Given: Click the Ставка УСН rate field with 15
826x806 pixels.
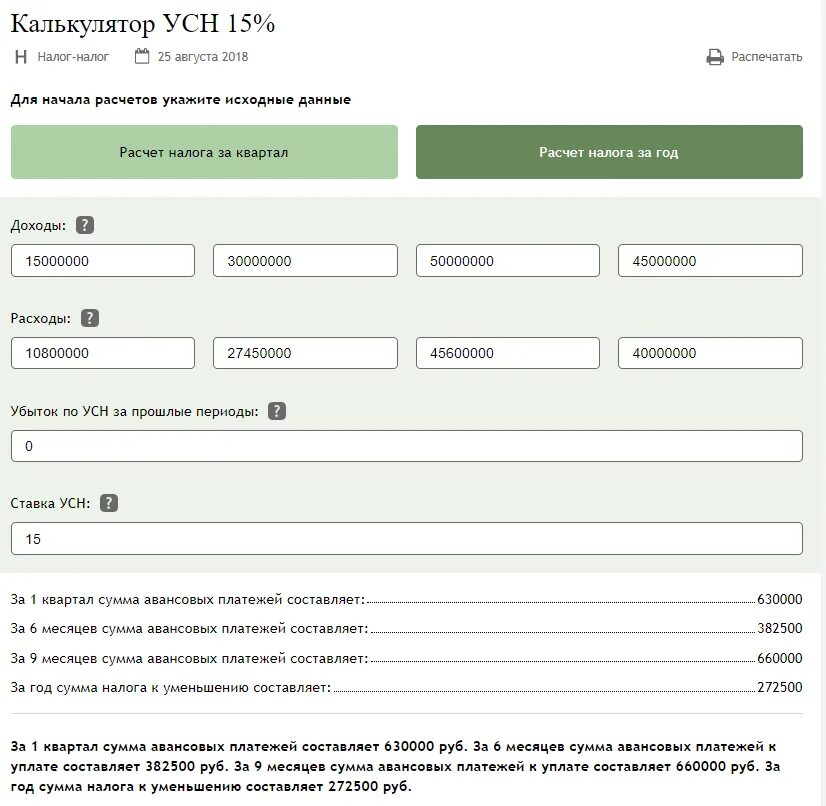Looking at the screenshot, I should (407, 539).
